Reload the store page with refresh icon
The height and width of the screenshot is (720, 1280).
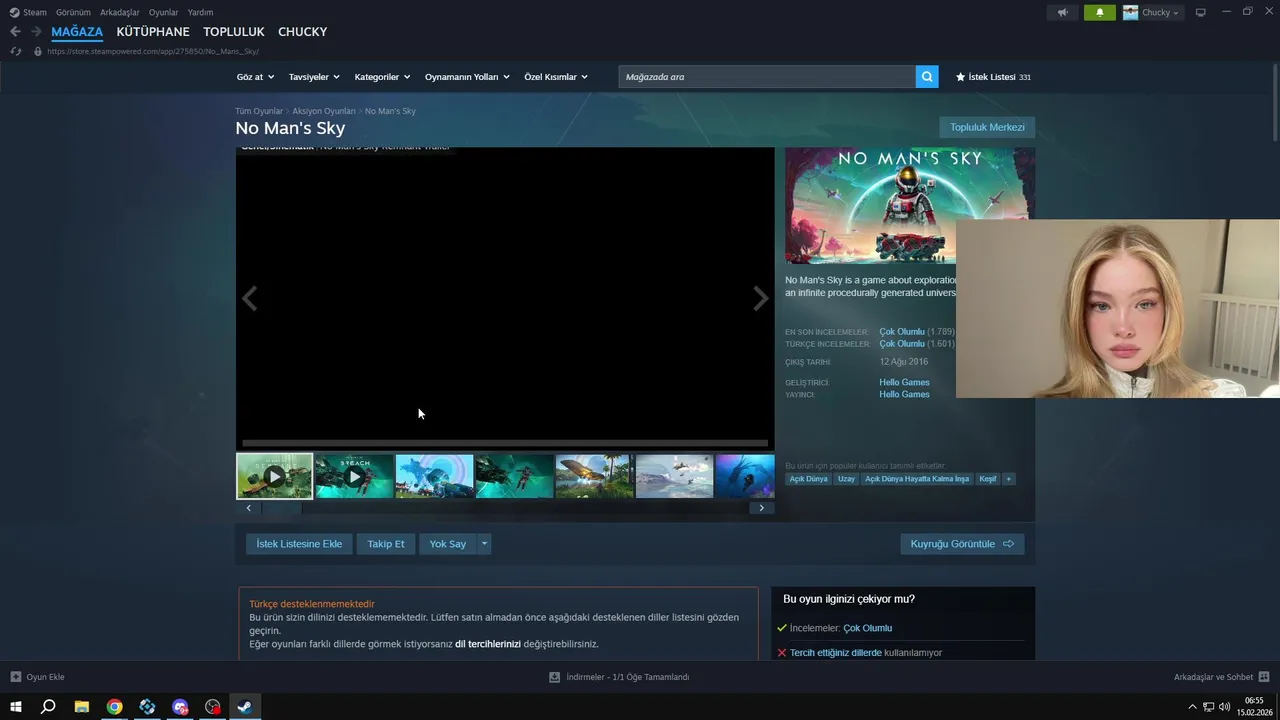15,51
